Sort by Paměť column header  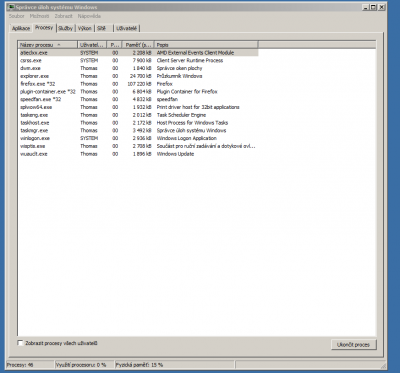coord(138,45)
